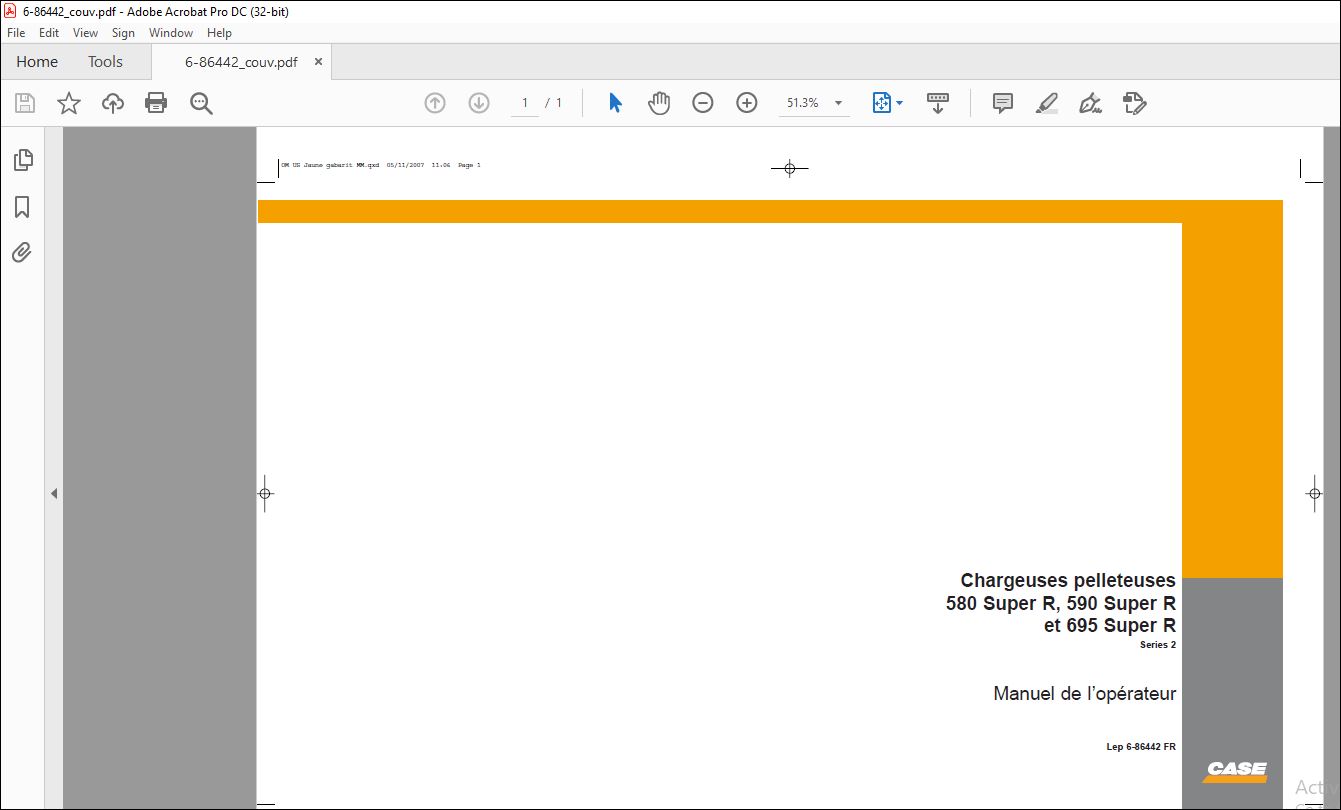The image size is (1341, 810).
Task: Switch to the Tools tab
Action: (x=105, y=62)
